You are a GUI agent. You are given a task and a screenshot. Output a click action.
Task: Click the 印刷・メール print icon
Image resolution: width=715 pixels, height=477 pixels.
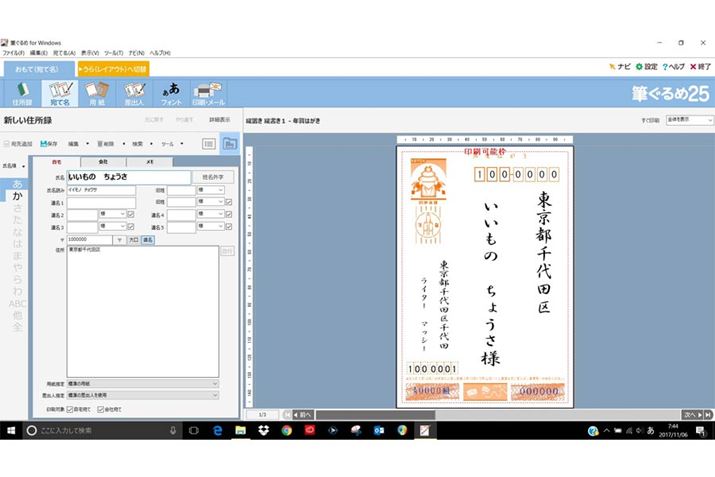210,93
